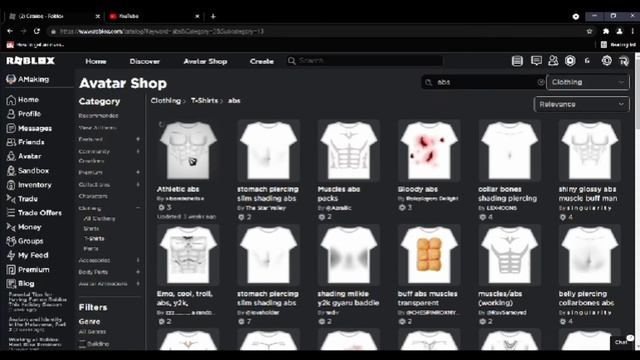Open the top-bar settings gear
Viewport: 640px width, 360px height.
point(607,61)
